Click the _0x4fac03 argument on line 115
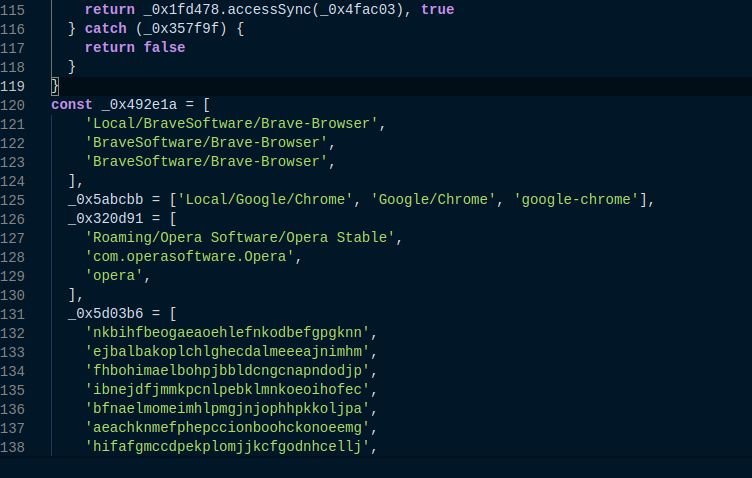The height and width of the screenshot is (478, 752). tap(358, 10)
